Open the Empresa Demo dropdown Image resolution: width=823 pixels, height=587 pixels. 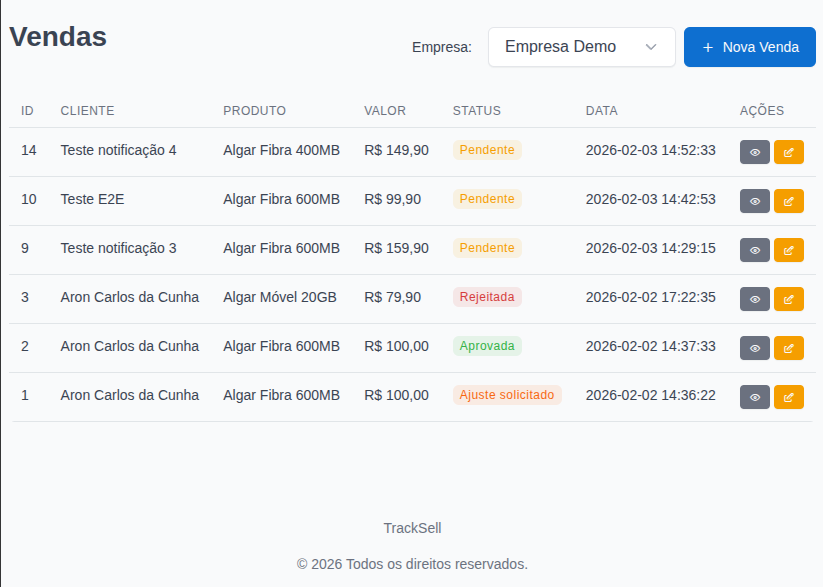[582, 47]
